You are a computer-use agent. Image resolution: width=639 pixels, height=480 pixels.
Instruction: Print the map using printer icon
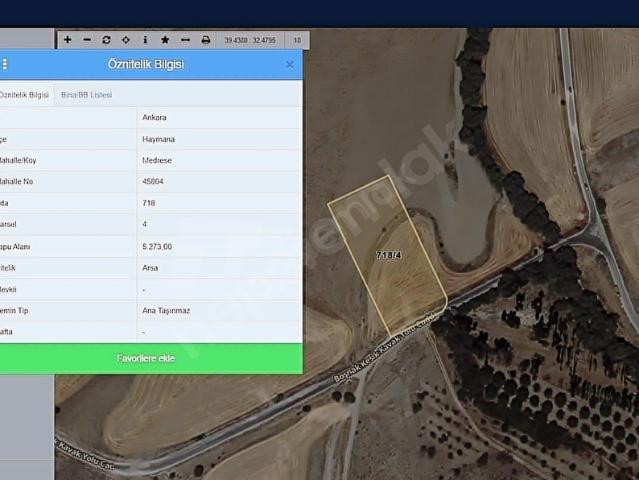[206, 40]
